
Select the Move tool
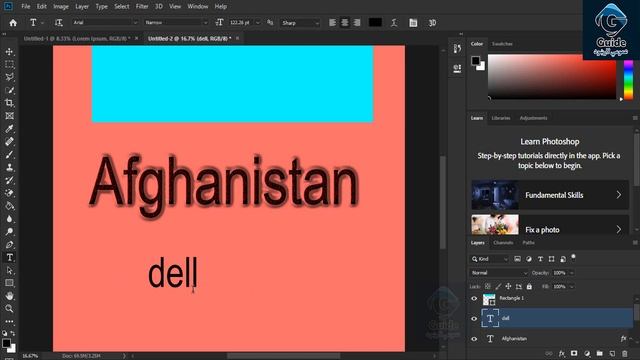9,52
